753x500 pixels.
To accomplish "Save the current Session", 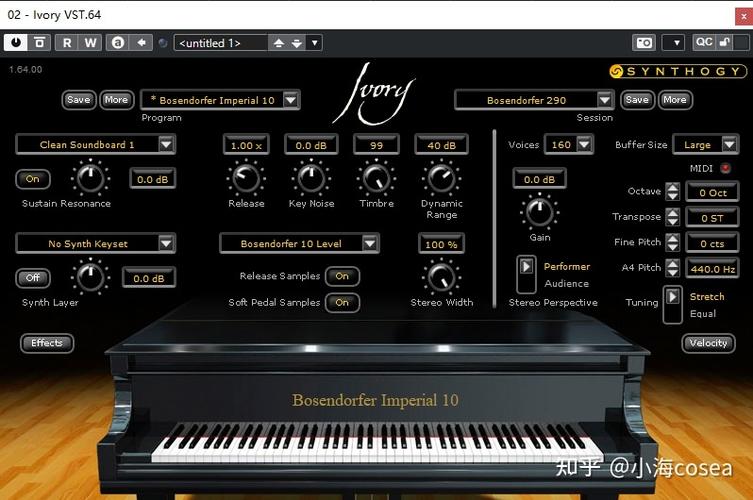I will click(637, 100).
